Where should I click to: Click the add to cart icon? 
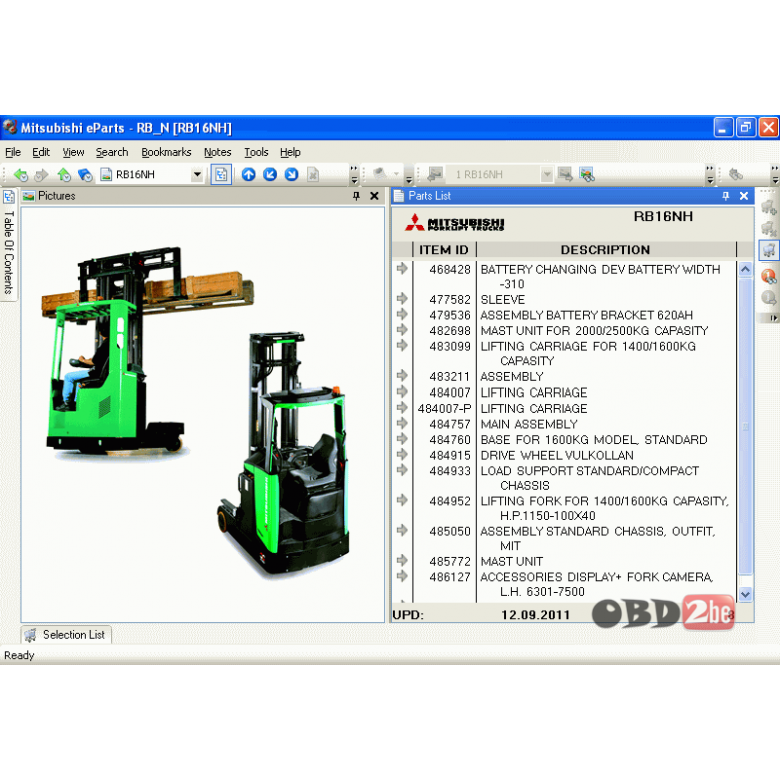769,207
